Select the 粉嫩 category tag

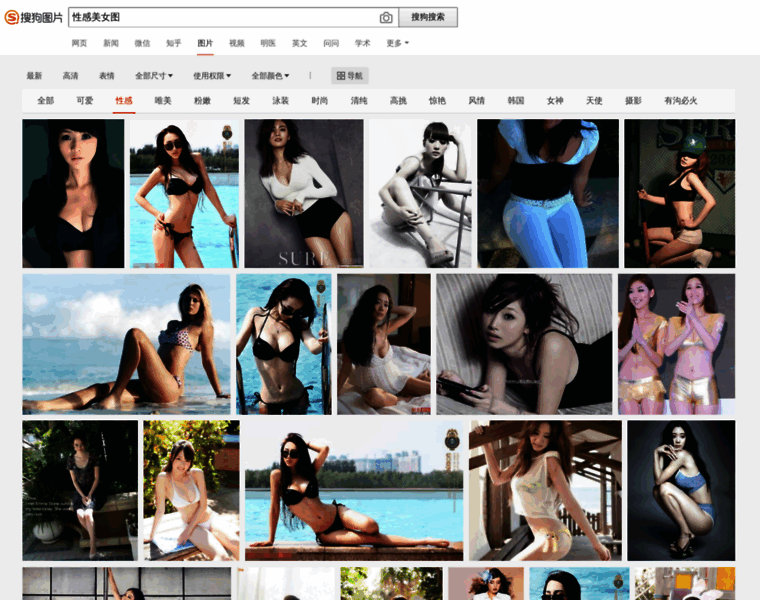202,101
